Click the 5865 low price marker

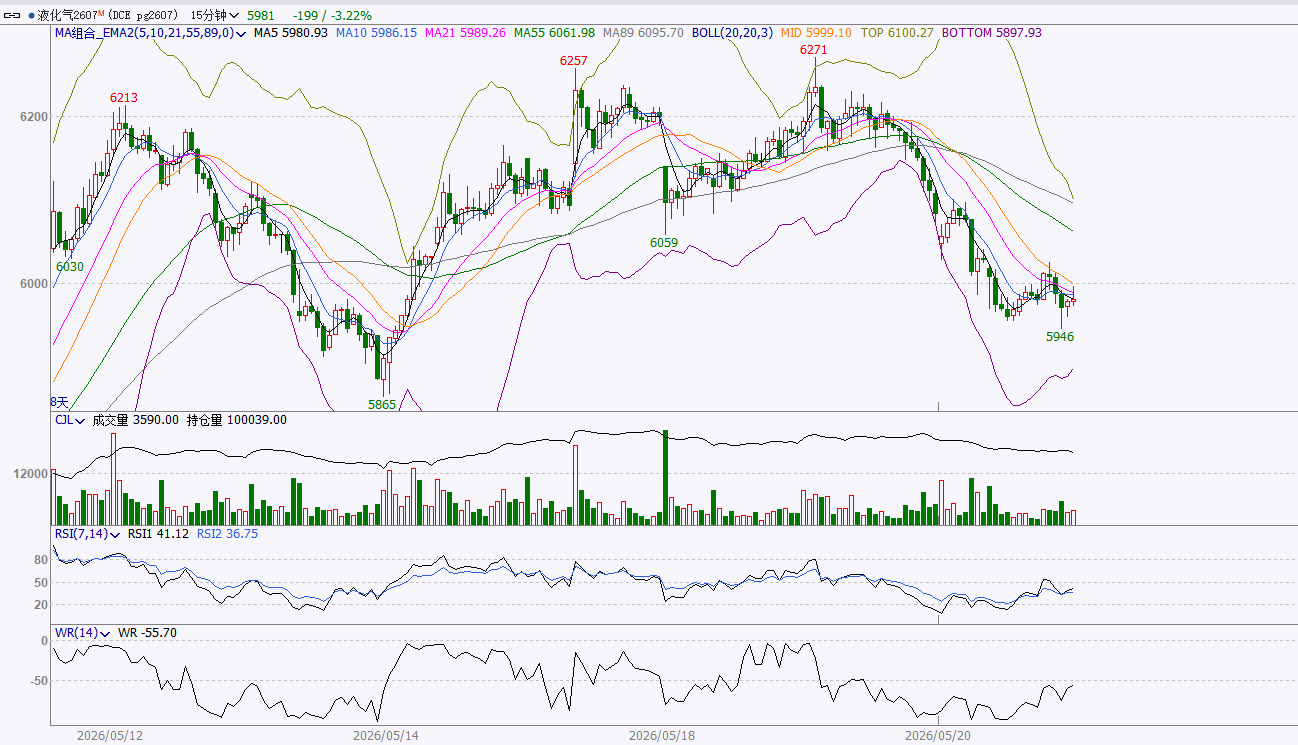tap(382, 404)
